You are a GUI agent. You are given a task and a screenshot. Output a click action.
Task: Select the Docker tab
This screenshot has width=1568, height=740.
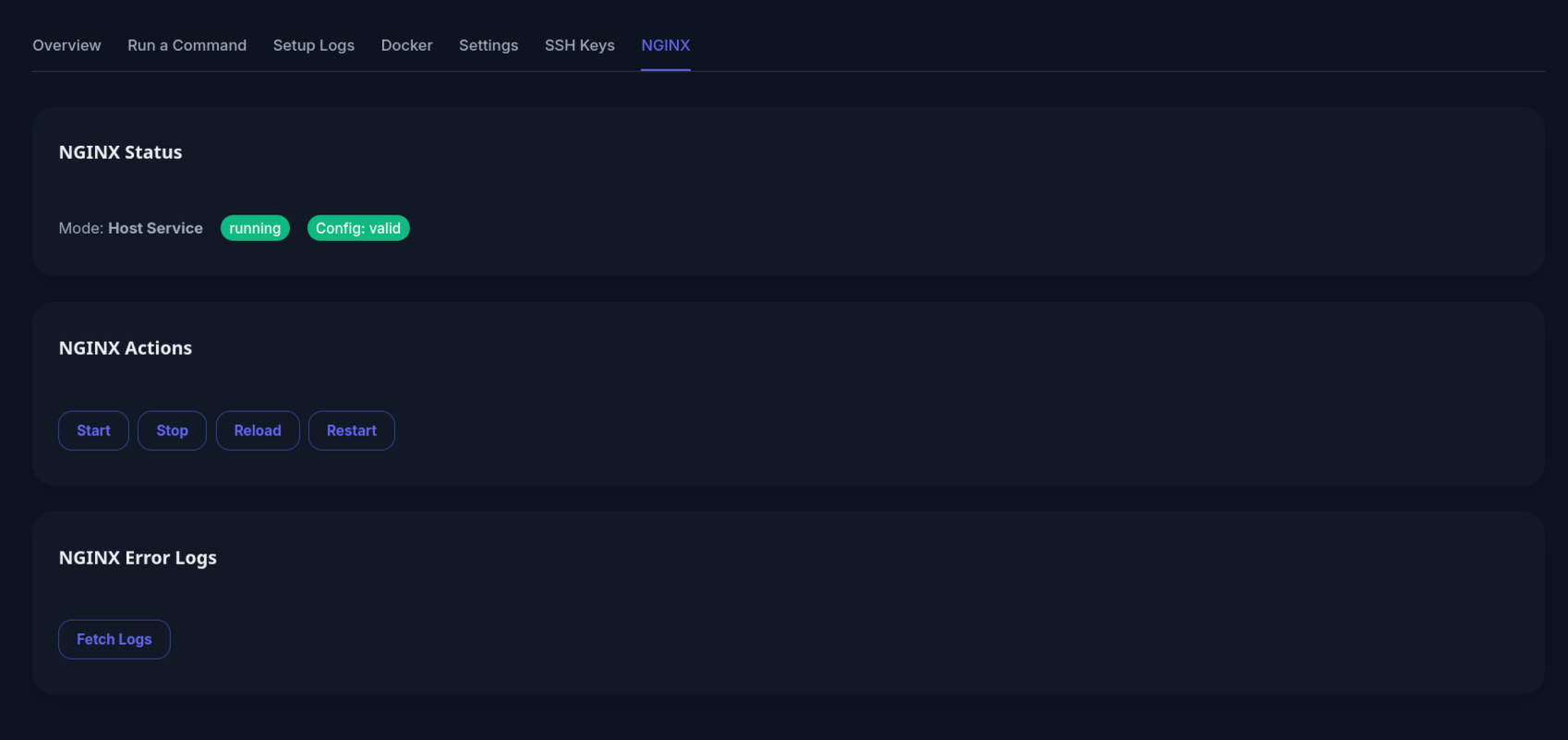point(406,45)
